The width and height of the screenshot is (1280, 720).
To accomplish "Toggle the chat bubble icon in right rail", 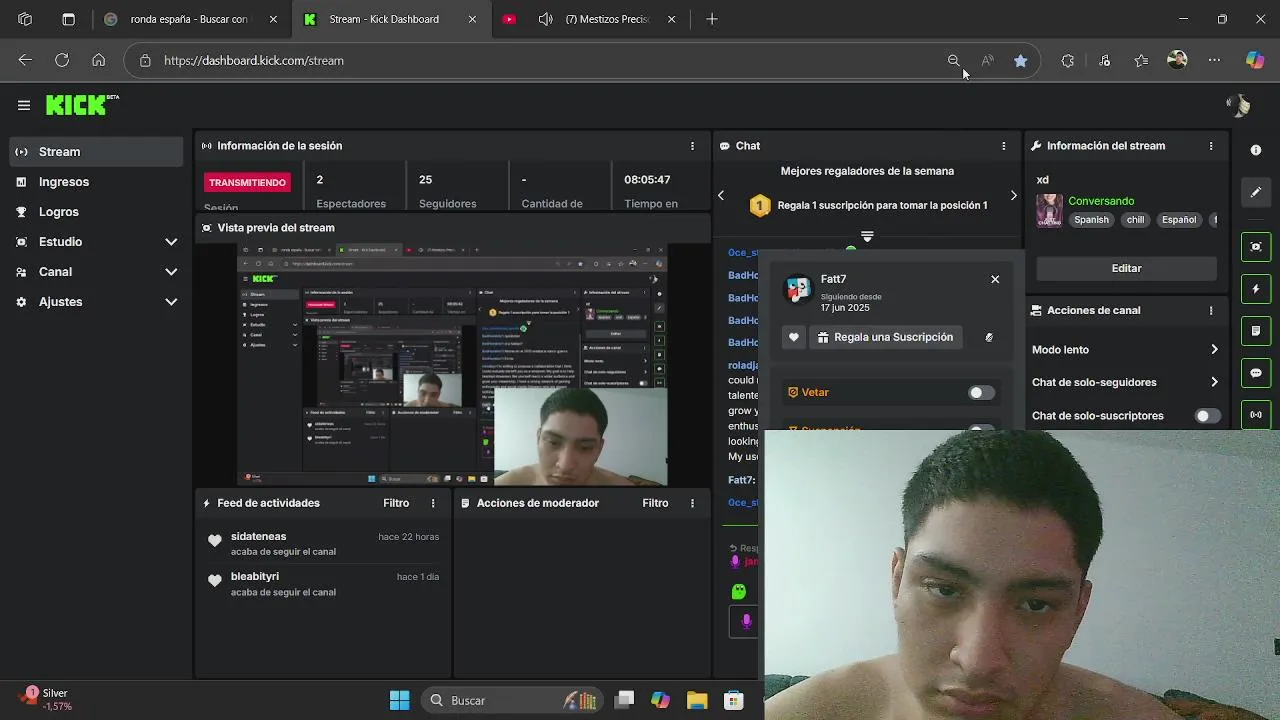I will pos(1256,373).
